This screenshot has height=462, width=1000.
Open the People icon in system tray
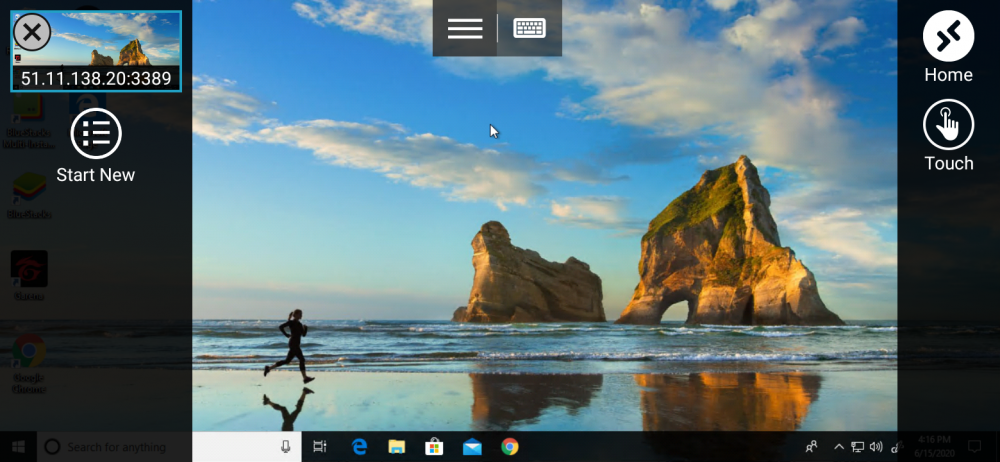click(x=813, y=447)
